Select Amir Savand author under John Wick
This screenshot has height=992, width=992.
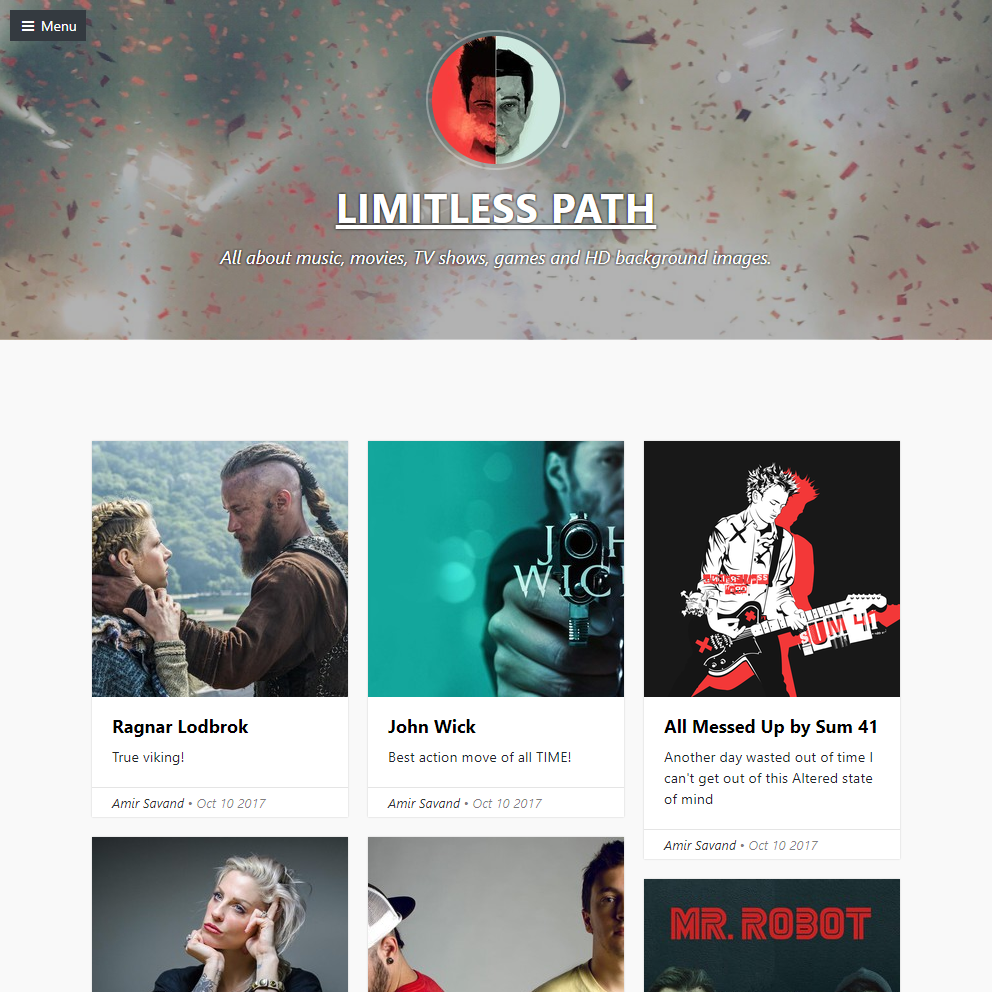[424, 803]
